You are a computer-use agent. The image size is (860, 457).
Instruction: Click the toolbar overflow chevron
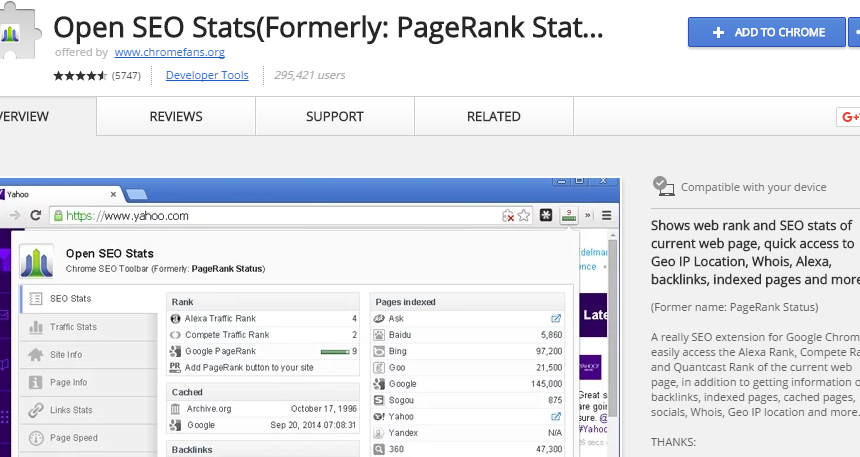pyautogui.click(x=588, y=215)
